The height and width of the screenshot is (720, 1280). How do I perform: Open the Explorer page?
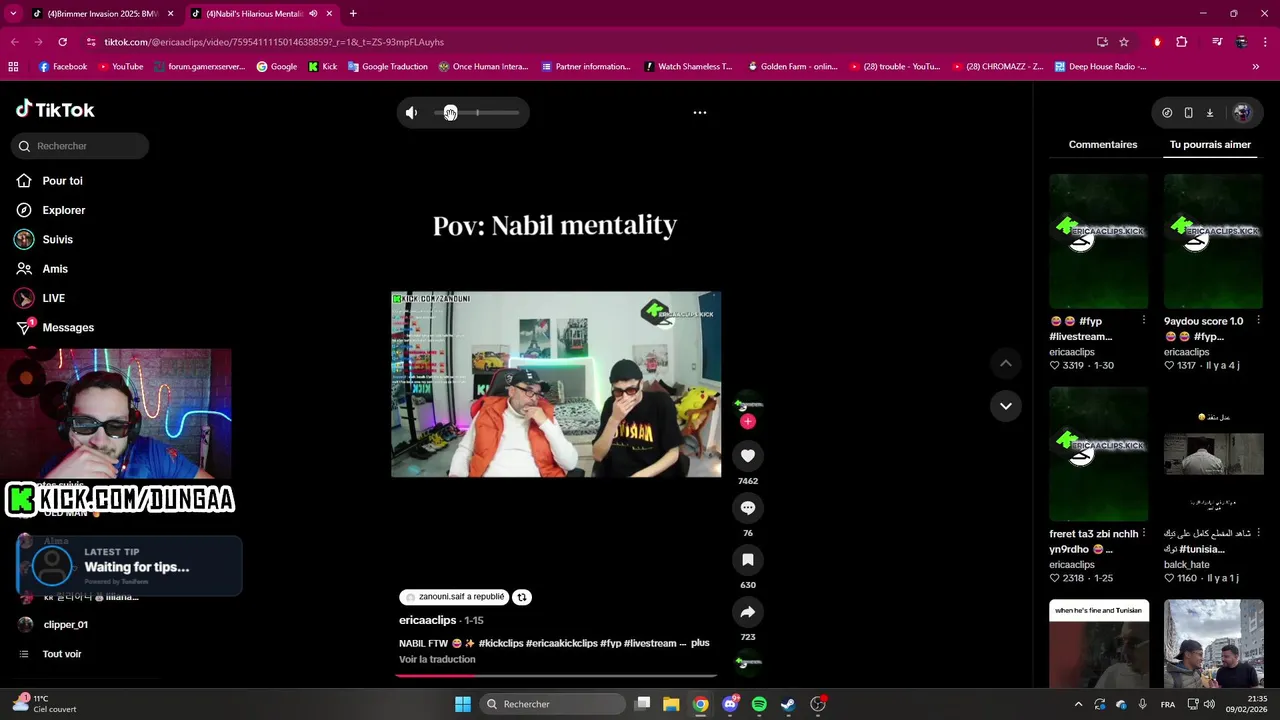click(x=63, y=210)
